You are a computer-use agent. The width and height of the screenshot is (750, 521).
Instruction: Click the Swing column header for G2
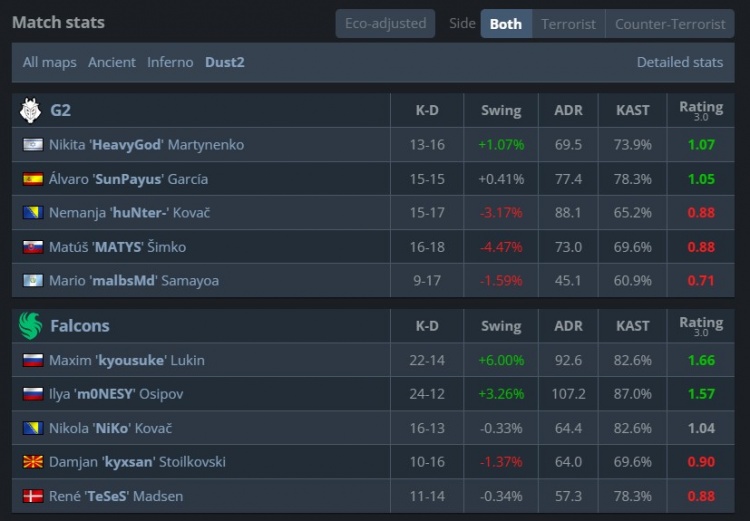click(x=500, y=110)
